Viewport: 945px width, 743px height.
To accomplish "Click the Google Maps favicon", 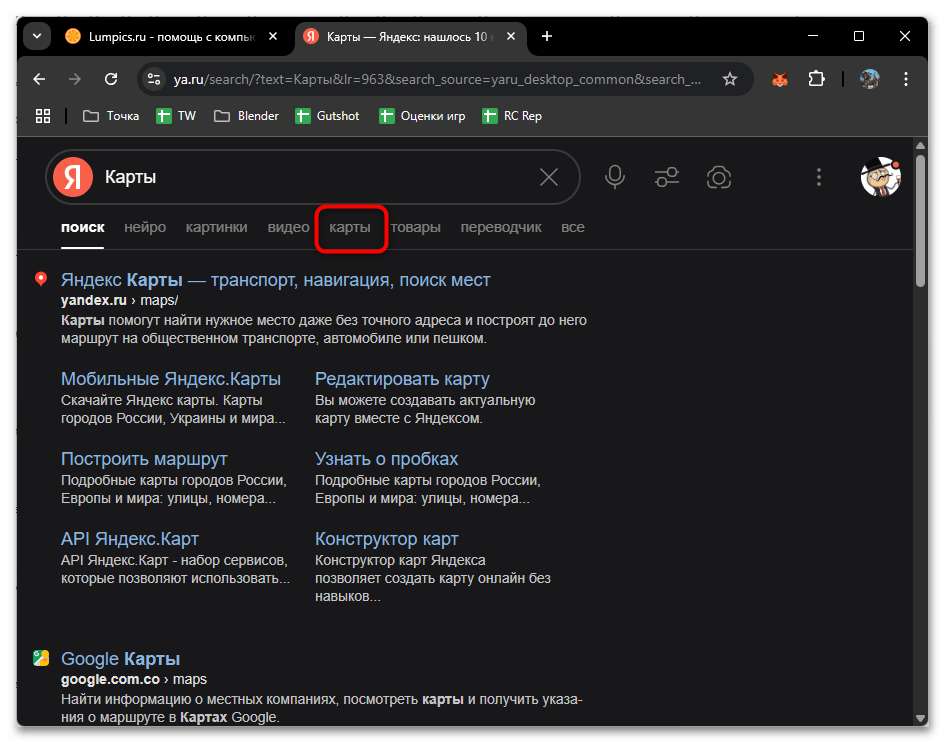I will point(41,657).
